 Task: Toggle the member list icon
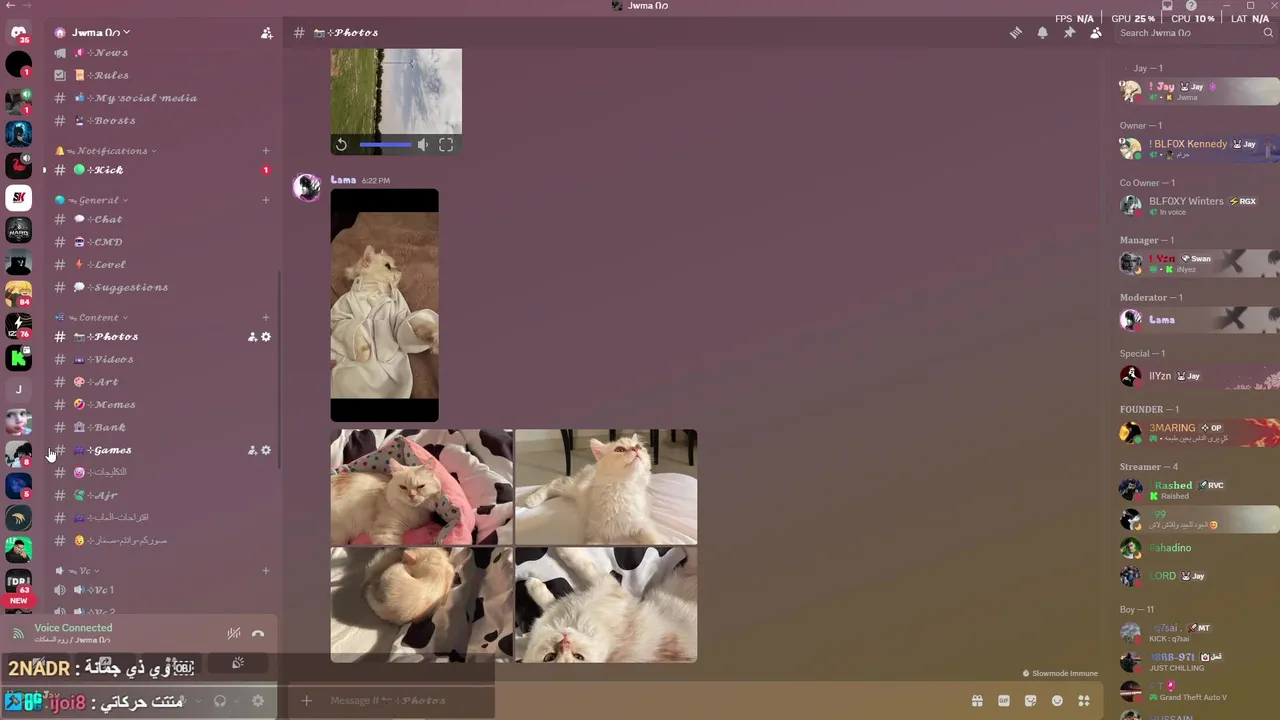1096,33
